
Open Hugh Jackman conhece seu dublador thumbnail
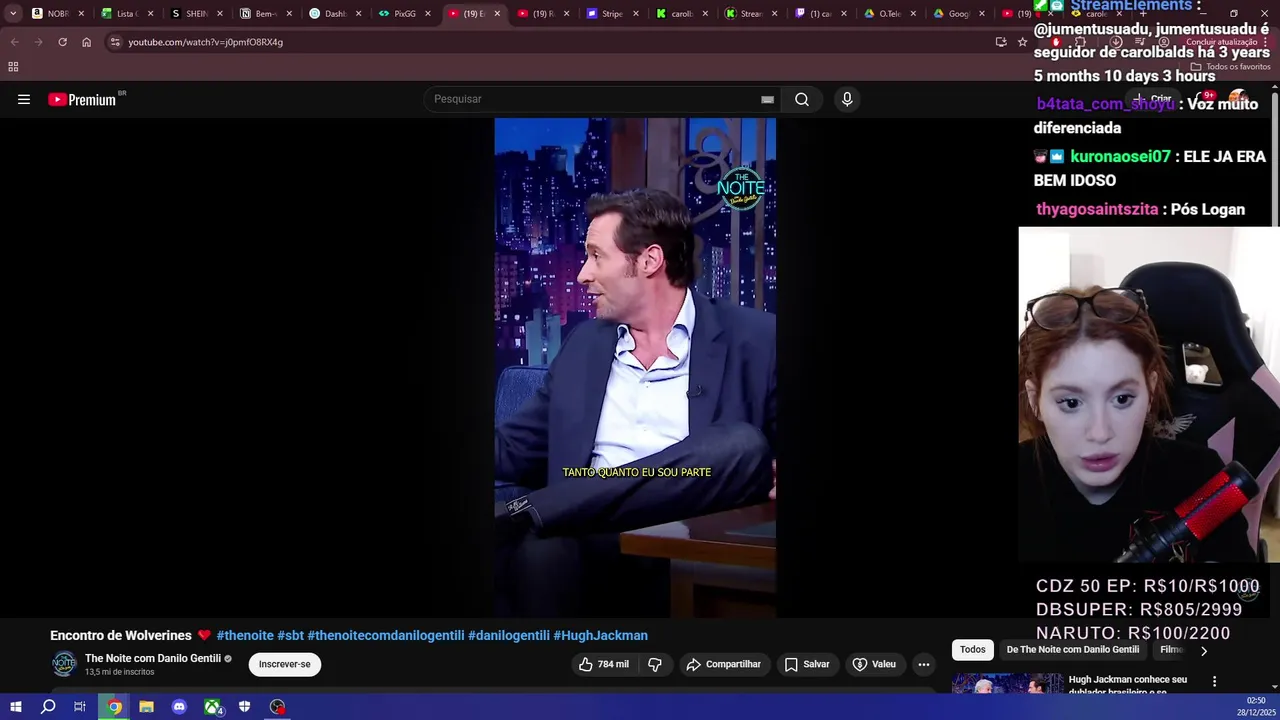[1007, 684]
